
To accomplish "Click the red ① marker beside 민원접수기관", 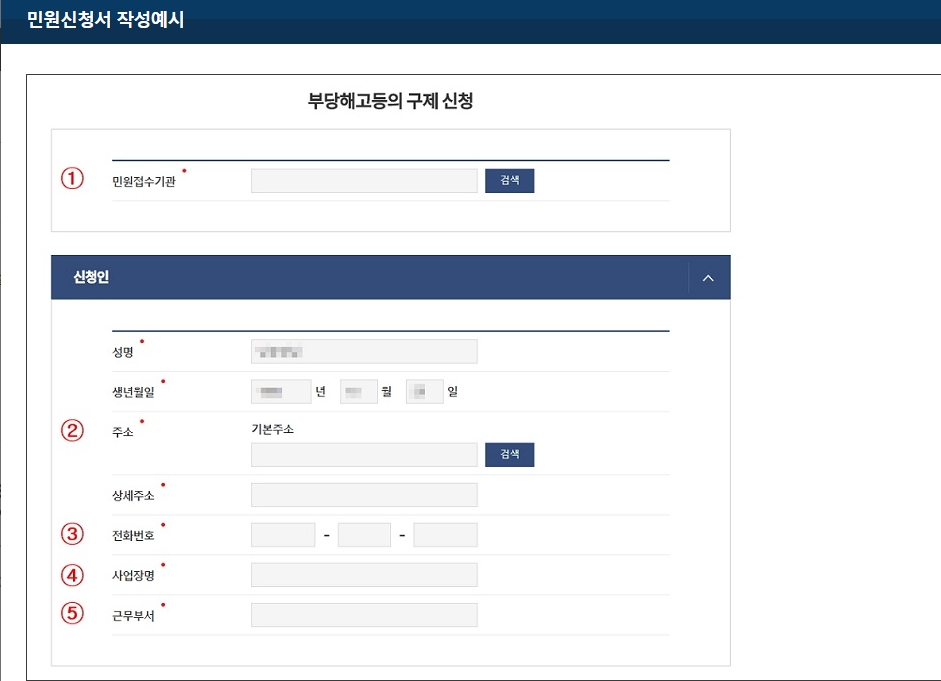I will [70, 178].
